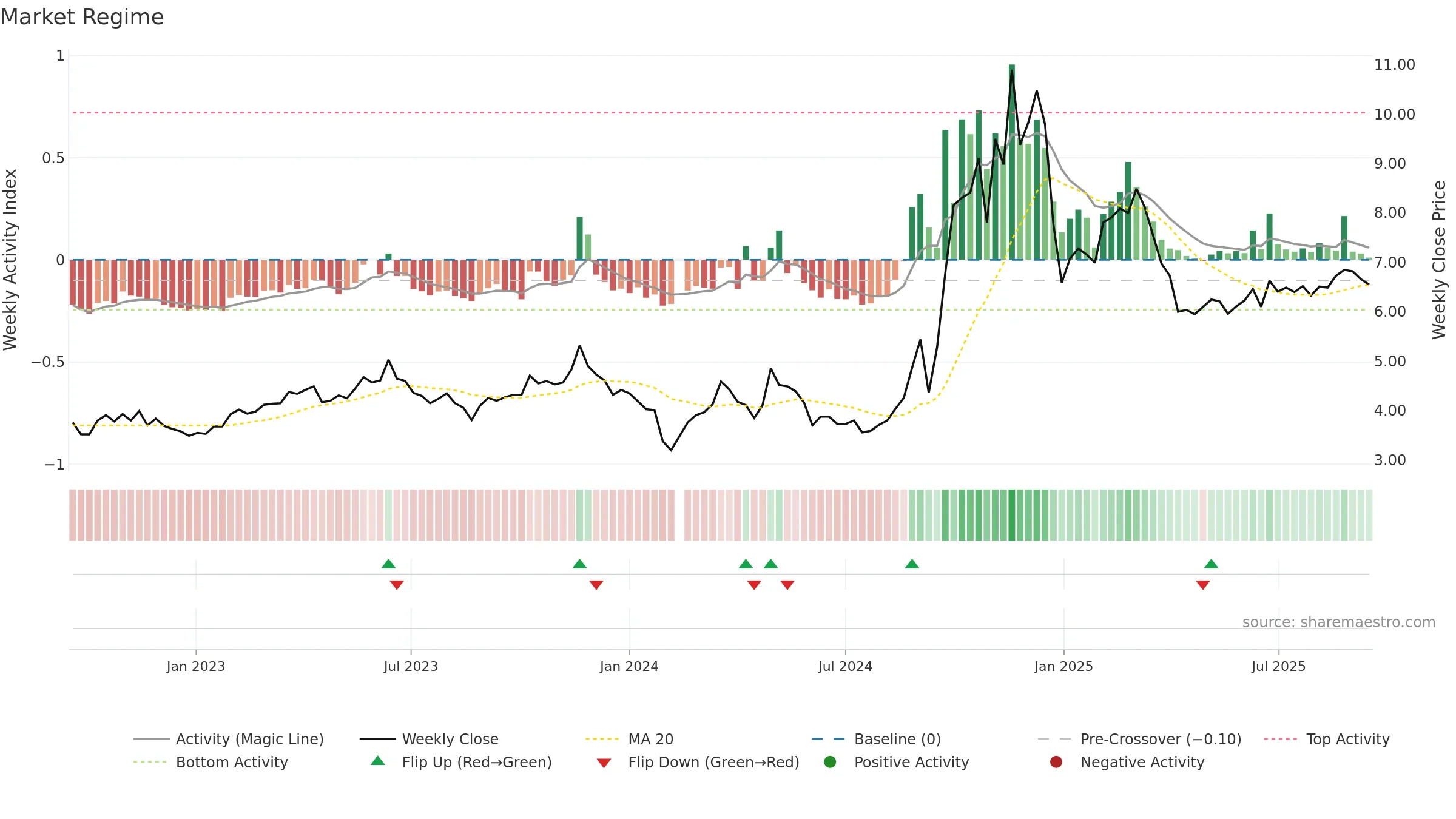Image resolution: width=1456 pixels, height=819 pixels.
Task: Click the blank gap in the regime strip after Jan 2024
Action: (679, 515)
